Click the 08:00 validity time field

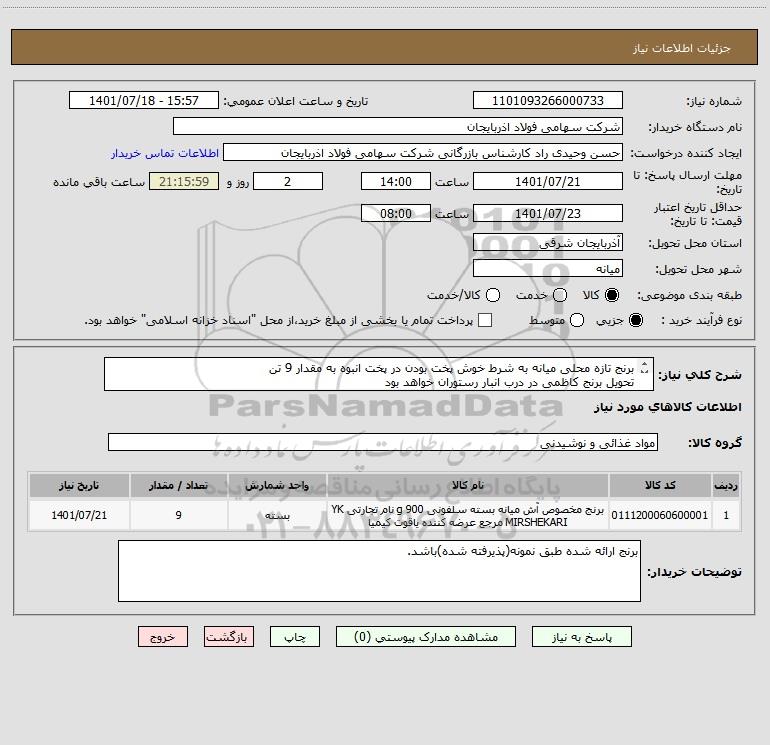(x=396, y=213)
